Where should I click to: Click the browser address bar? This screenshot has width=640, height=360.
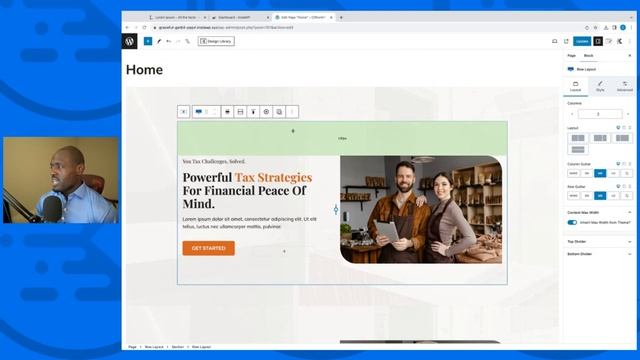(367, 28)
